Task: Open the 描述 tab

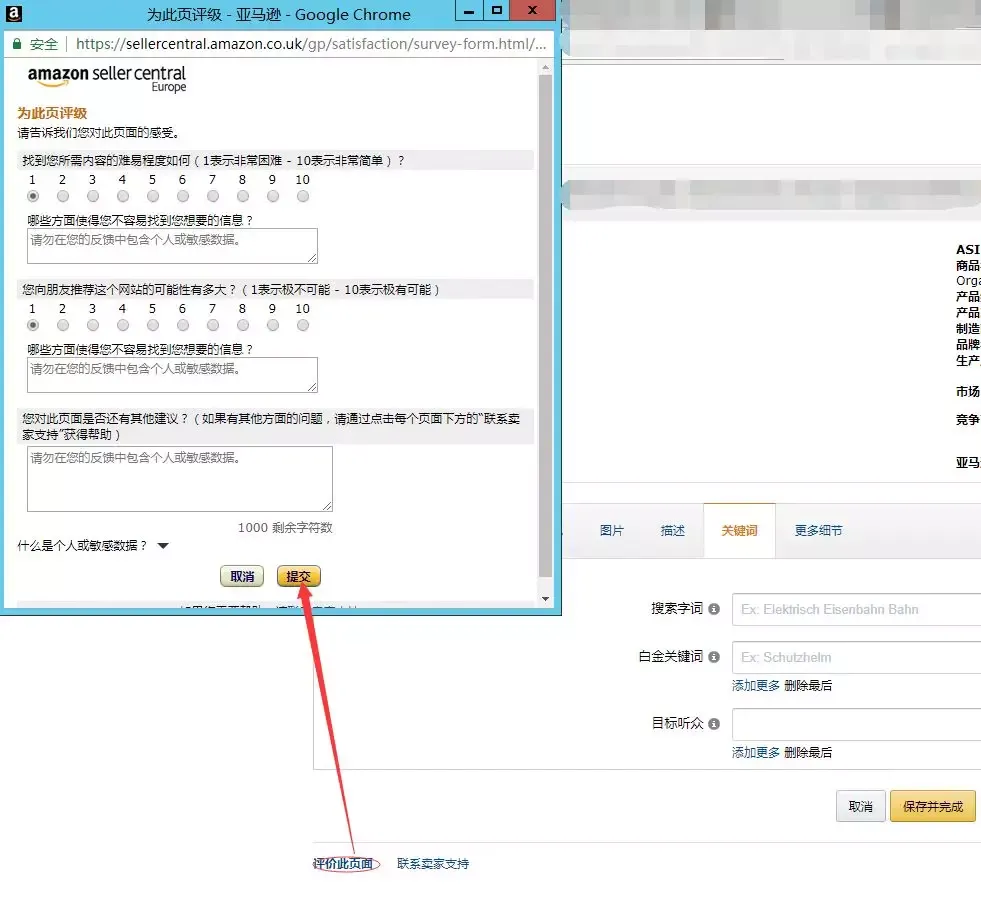Action: pos(673,531)
